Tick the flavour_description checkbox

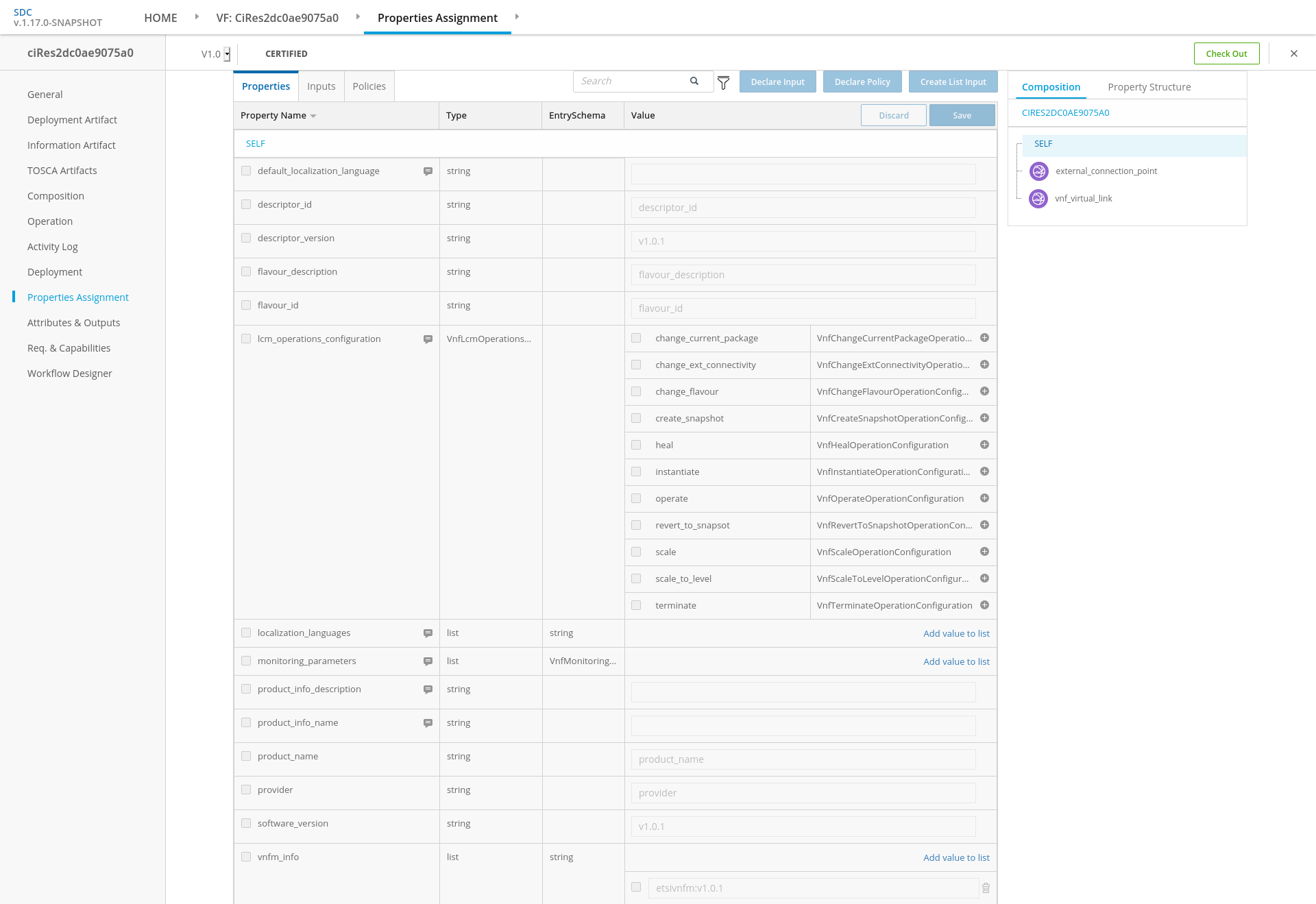pyautogui.click(x=246, y=271)
